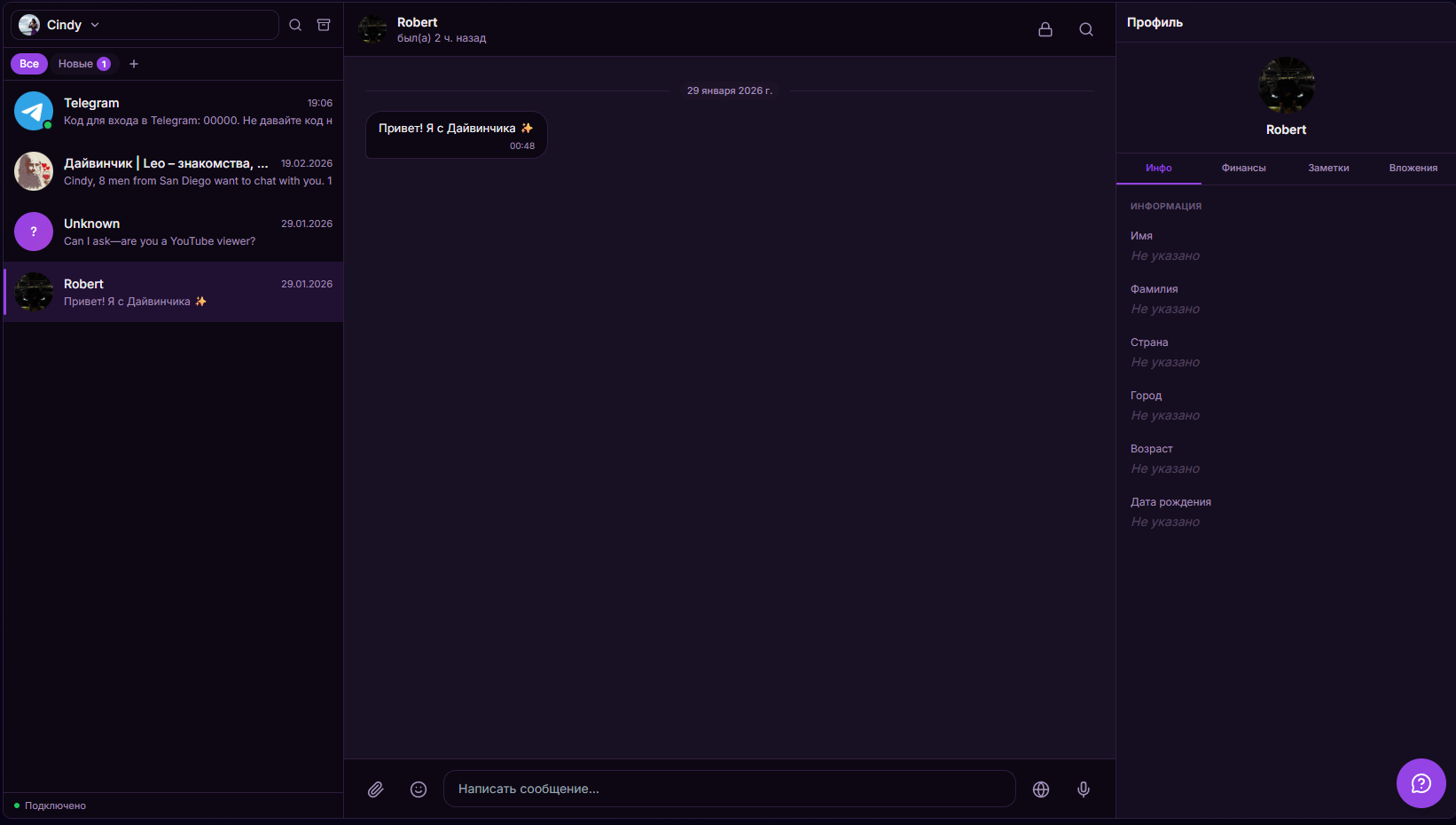Open the archive icon beside sidebar search
Viewport: 1456px width, 825px height.
324,25
